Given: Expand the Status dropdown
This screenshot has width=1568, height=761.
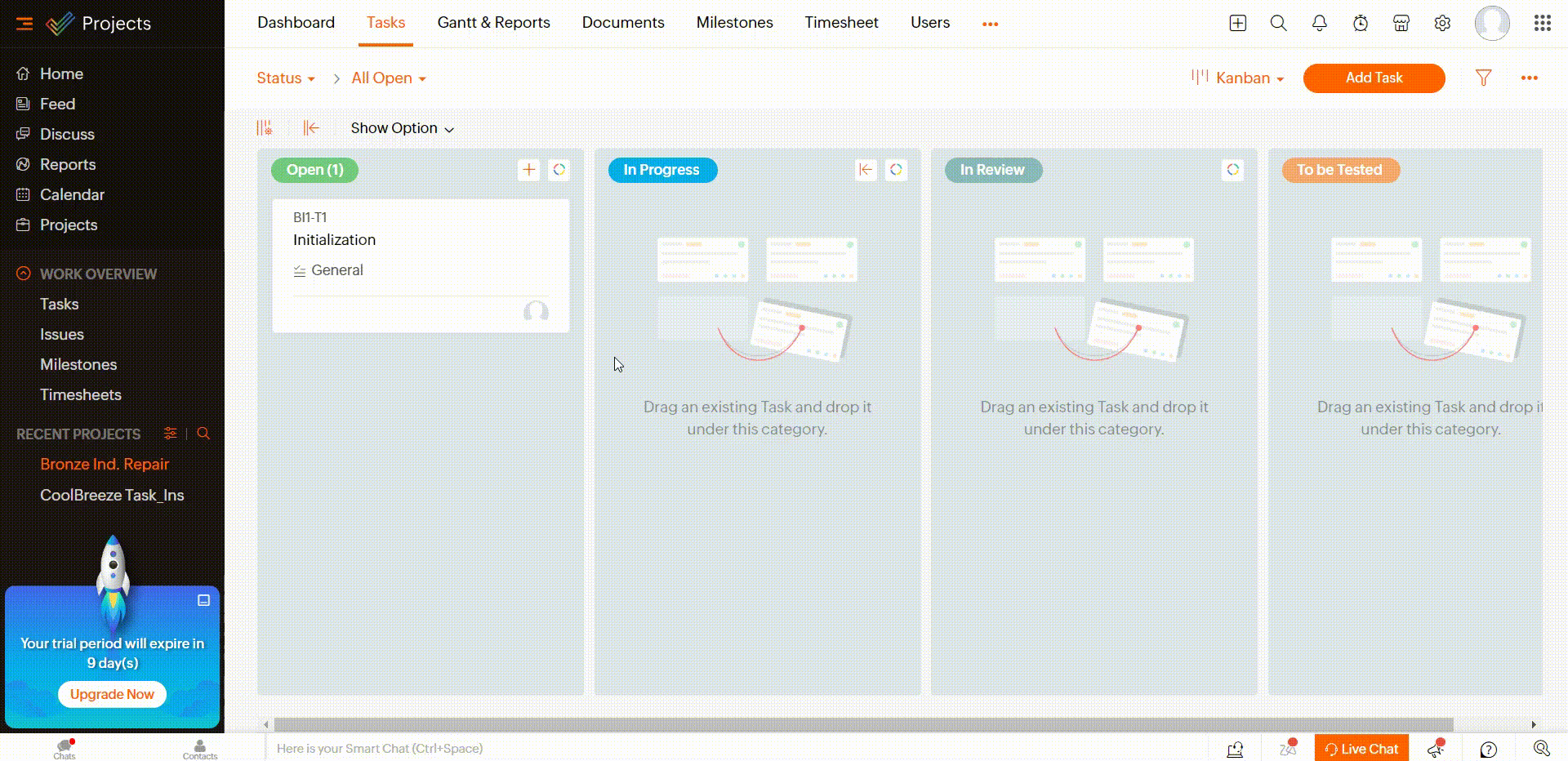Looking at the screenshot, I should click(285, 78).
